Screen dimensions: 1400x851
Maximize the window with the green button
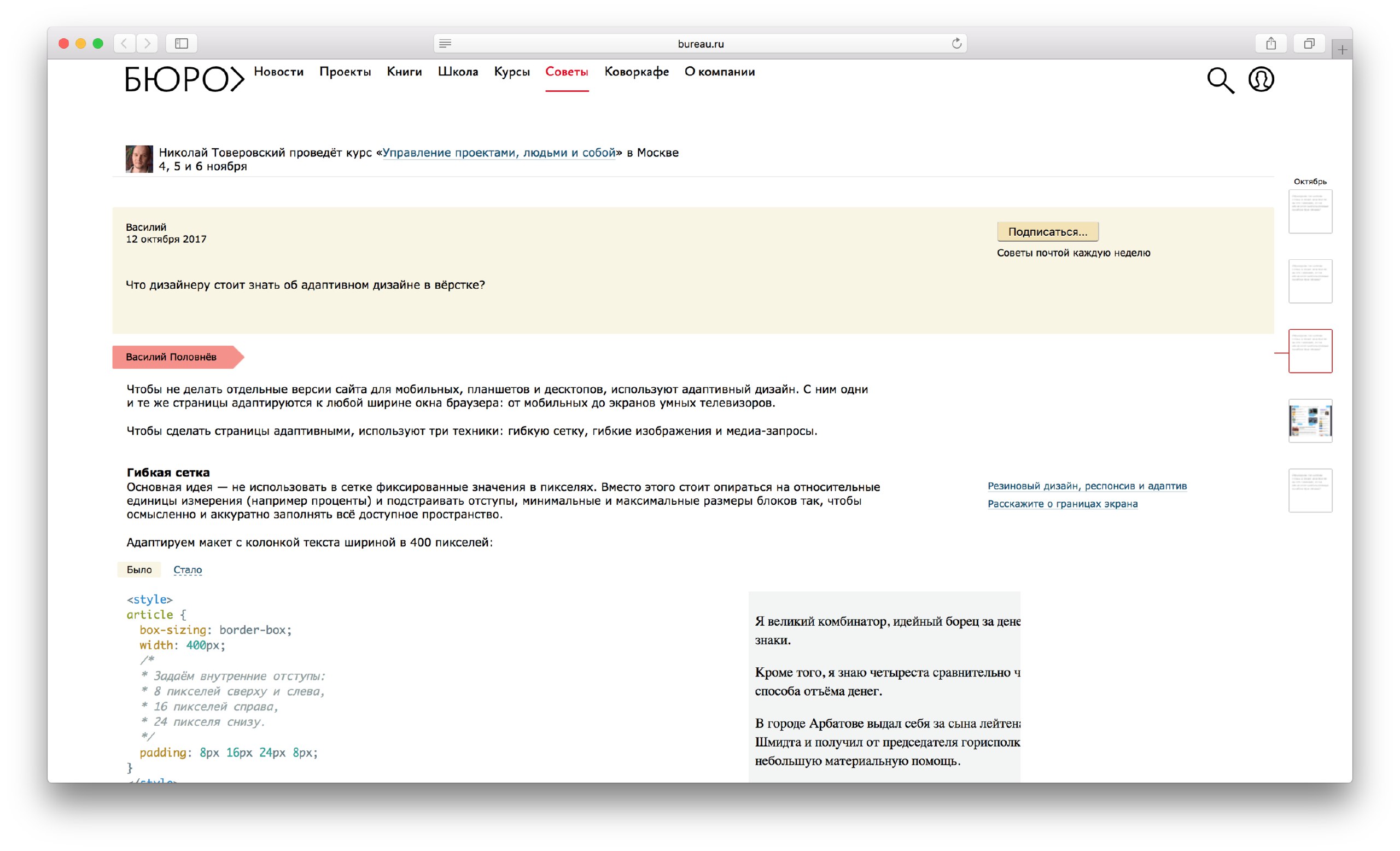[98, 43]
